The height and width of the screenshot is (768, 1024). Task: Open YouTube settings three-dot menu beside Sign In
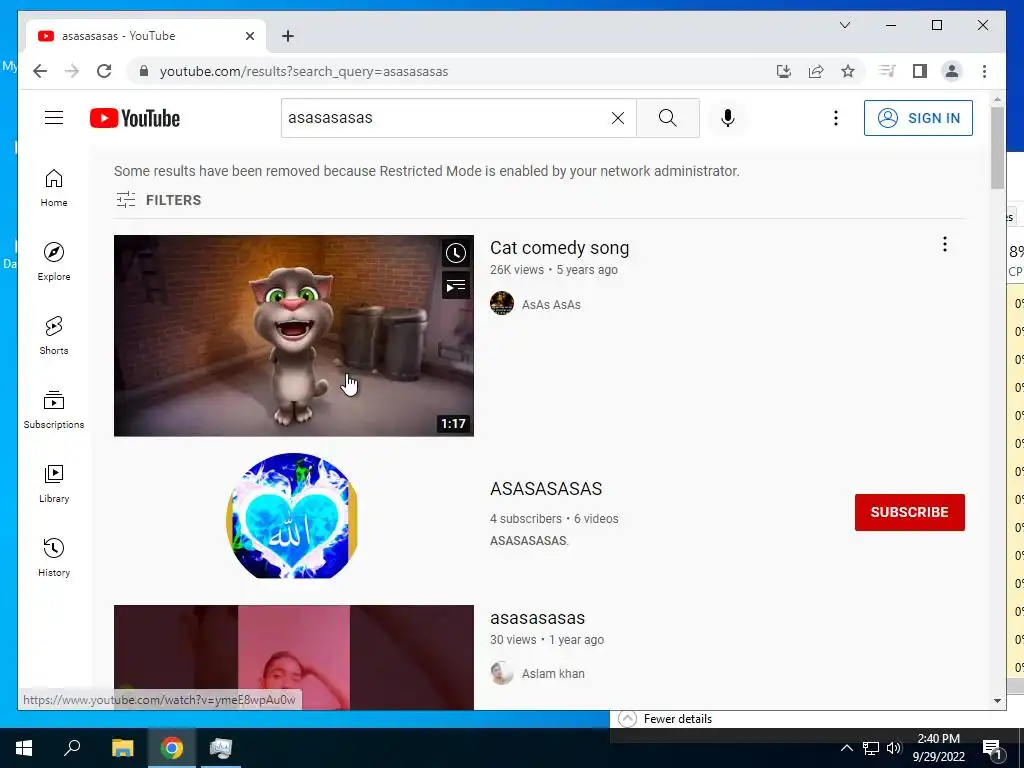pos(835,118)
